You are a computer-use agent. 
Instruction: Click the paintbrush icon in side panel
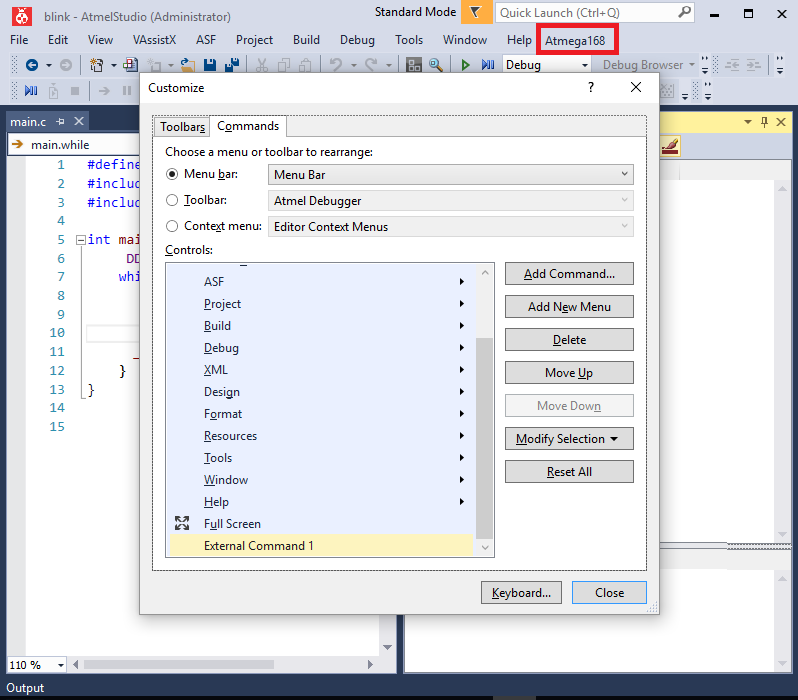[670, 146]
